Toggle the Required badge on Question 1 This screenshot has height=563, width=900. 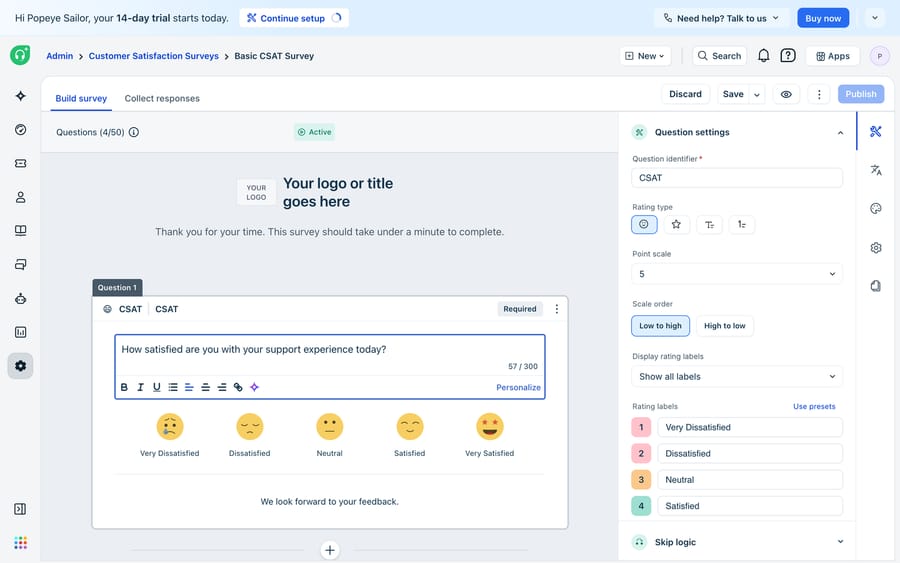click(x=519, y=309)
